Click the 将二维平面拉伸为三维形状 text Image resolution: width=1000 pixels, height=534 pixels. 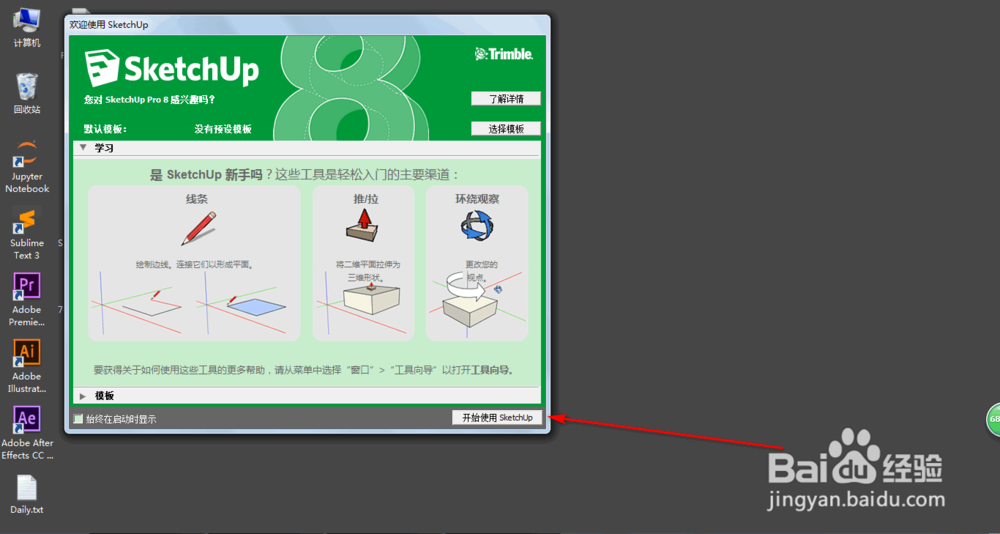[368, 271]
